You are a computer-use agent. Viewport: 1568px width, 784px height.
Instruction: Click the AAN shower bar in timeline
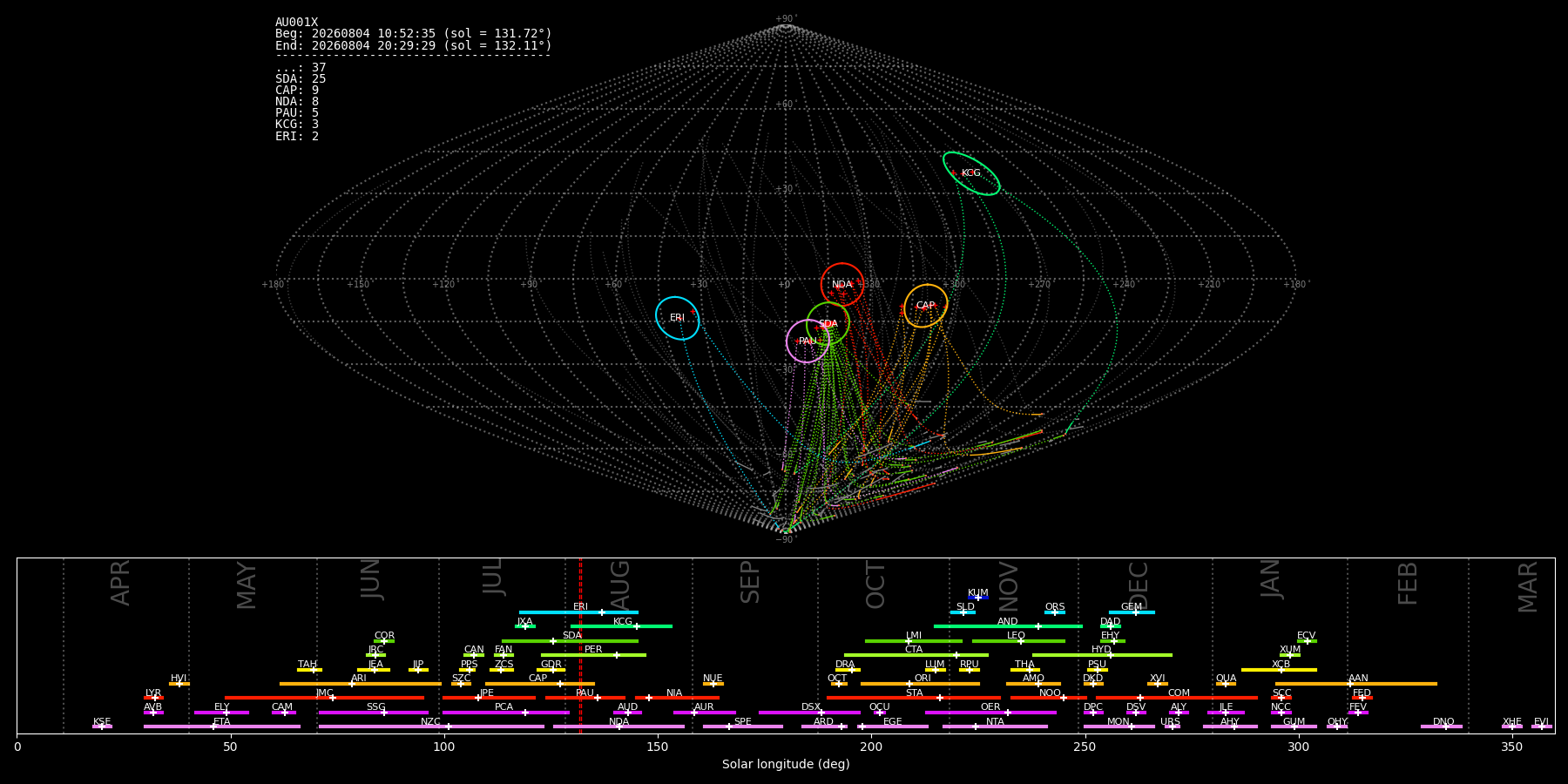pos(1356,684)
